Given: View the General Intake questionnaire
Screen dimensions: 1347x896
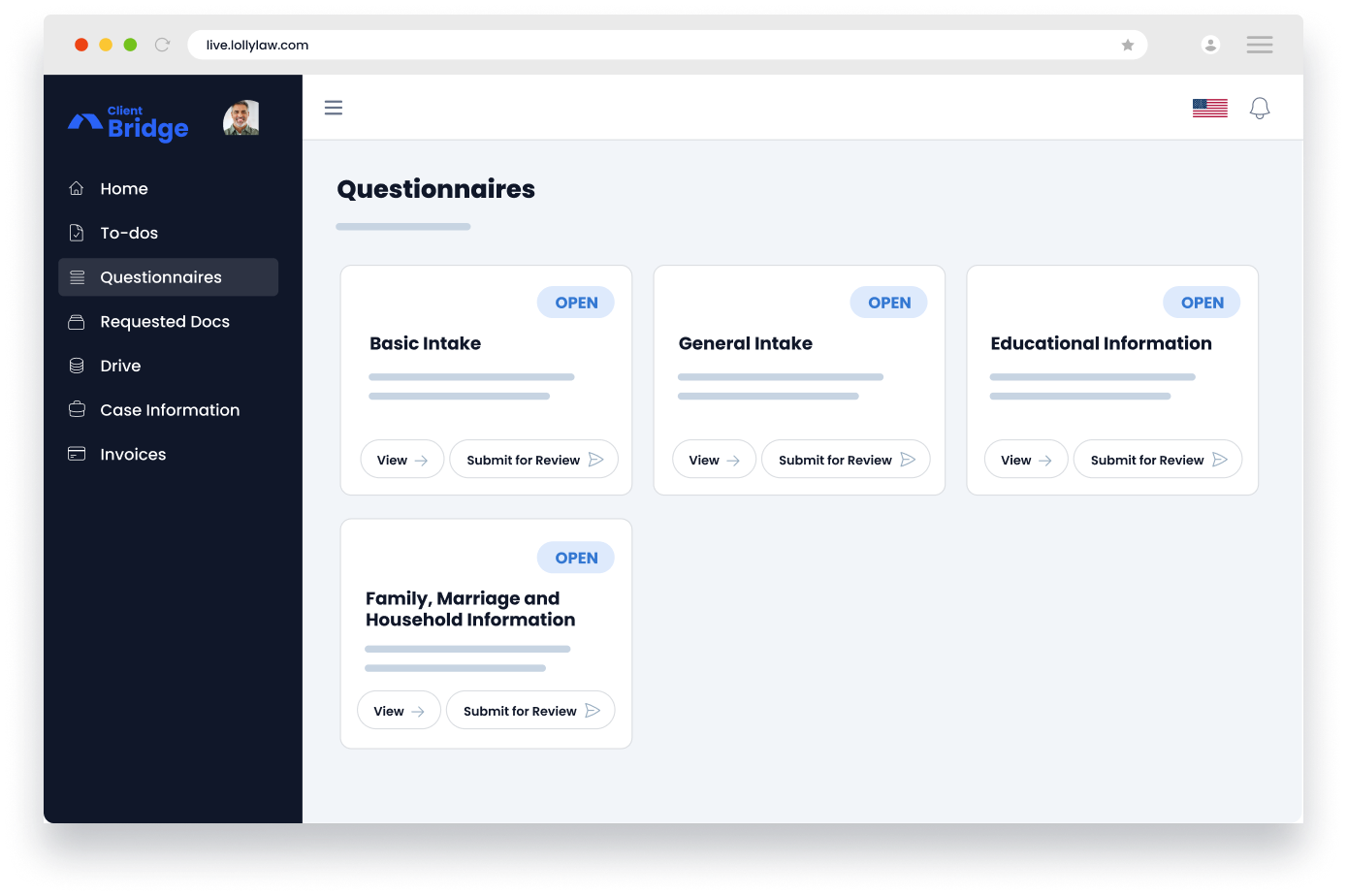Looking at the screenshot, I should point(714,460).
